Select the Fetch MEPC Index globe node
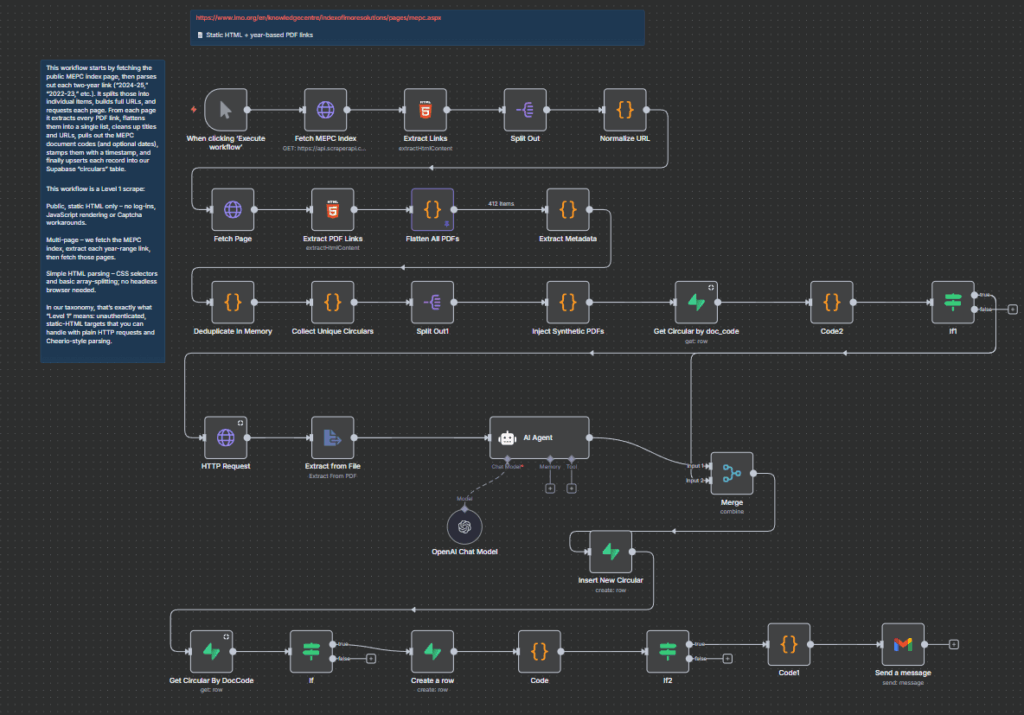Screen dimensions: 1024x715 (326, 109)
